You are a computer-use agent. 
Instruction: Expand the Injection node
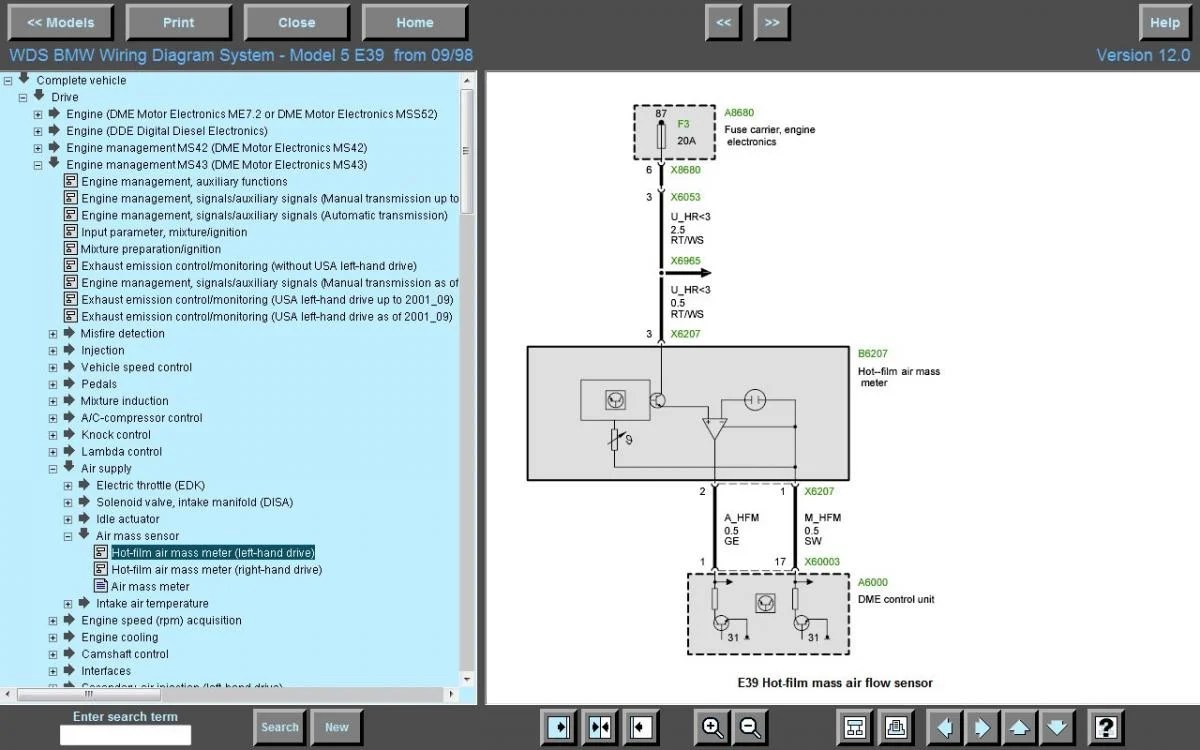pyautogui.click(x=53, y=351)
